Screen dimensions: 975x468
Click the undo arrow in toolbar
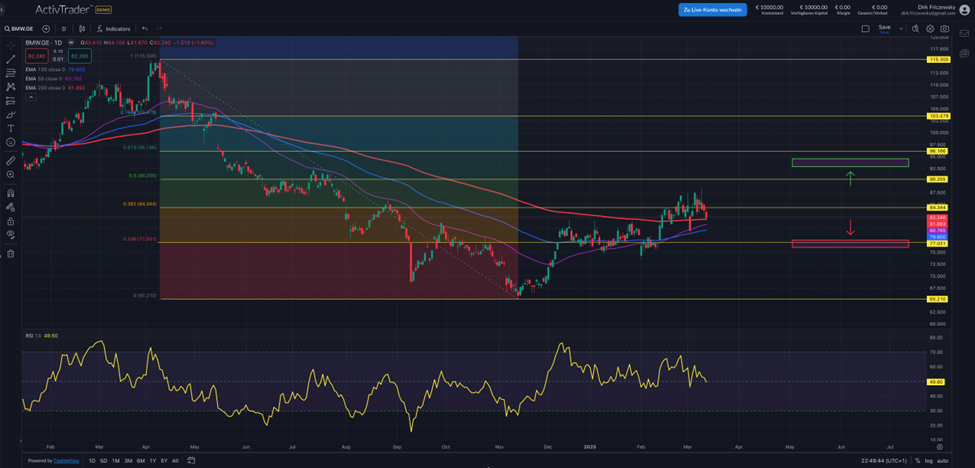click(145, 29)
